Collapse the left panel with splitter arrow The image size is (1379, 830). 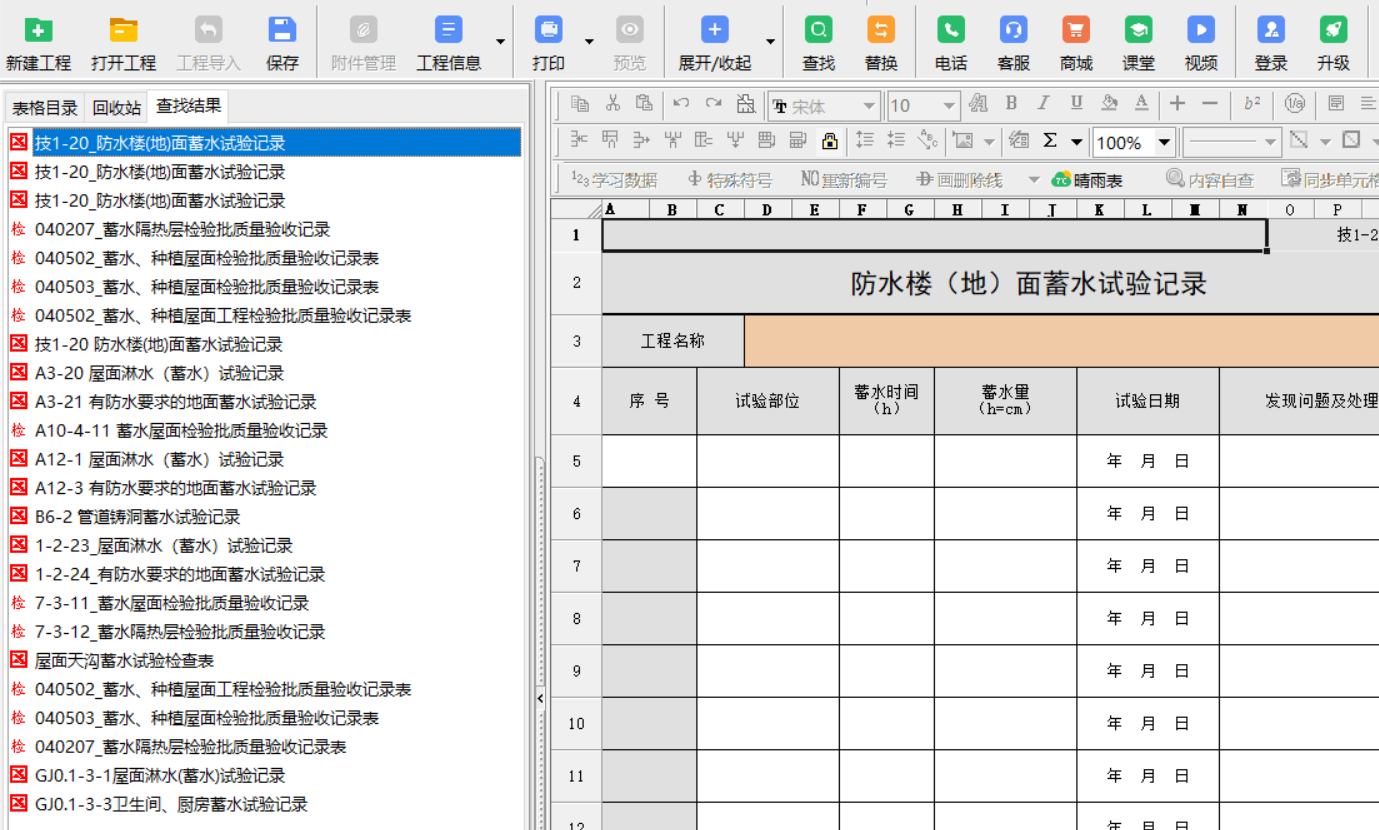pyautogui.click(x=541, y=698)
